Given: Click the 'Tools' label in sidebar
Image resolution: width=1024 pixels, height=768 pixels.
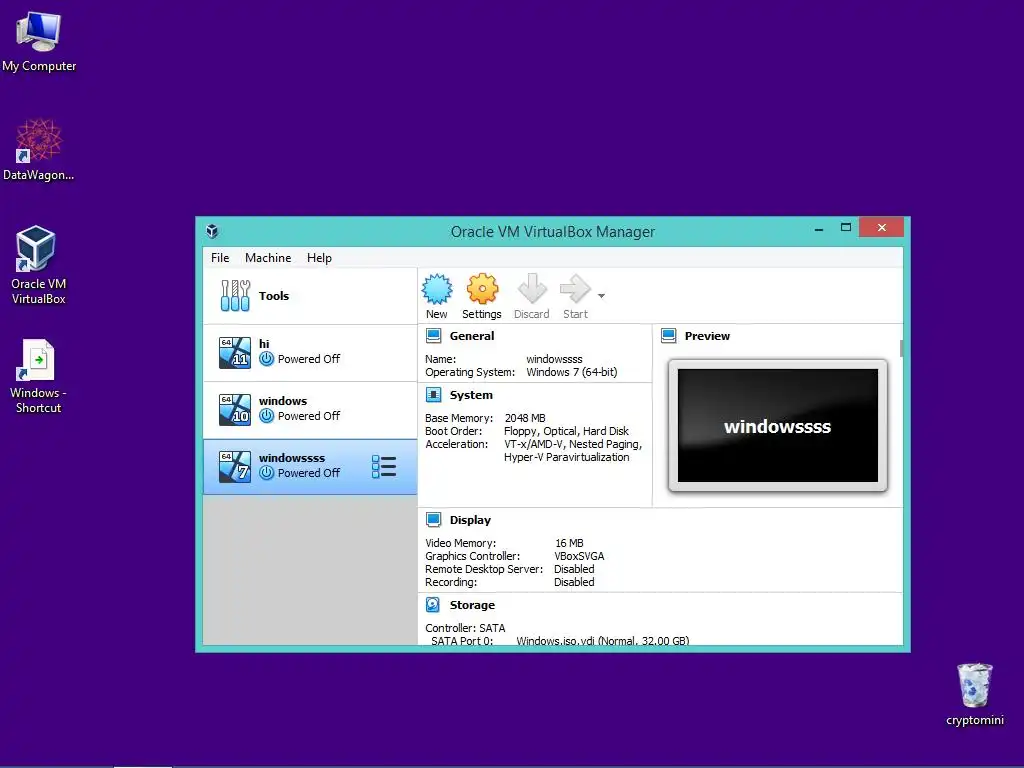Looking at the screenshot, I should click(x=274, y=296).
